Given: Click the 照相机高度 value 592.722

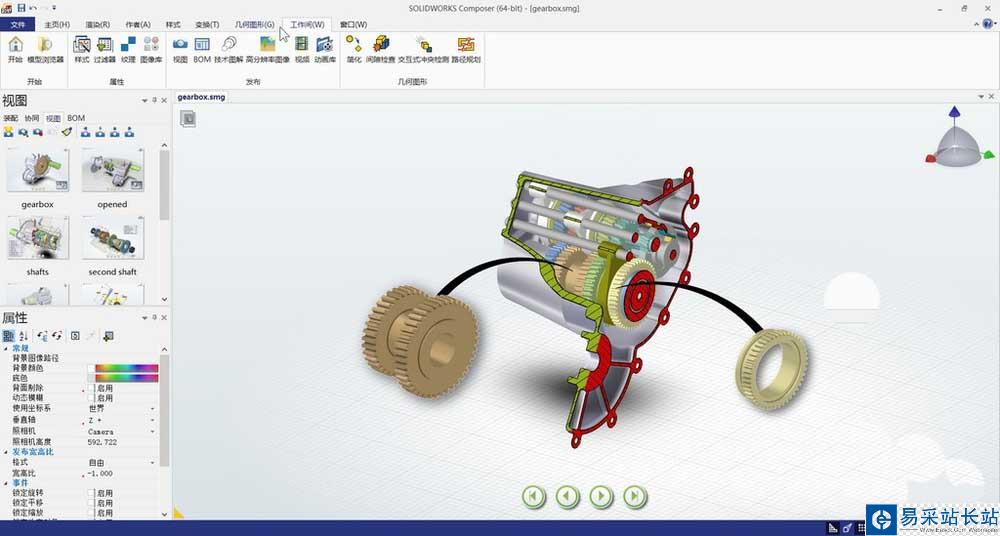Looking at the screenshot, I should coord(103,442).
